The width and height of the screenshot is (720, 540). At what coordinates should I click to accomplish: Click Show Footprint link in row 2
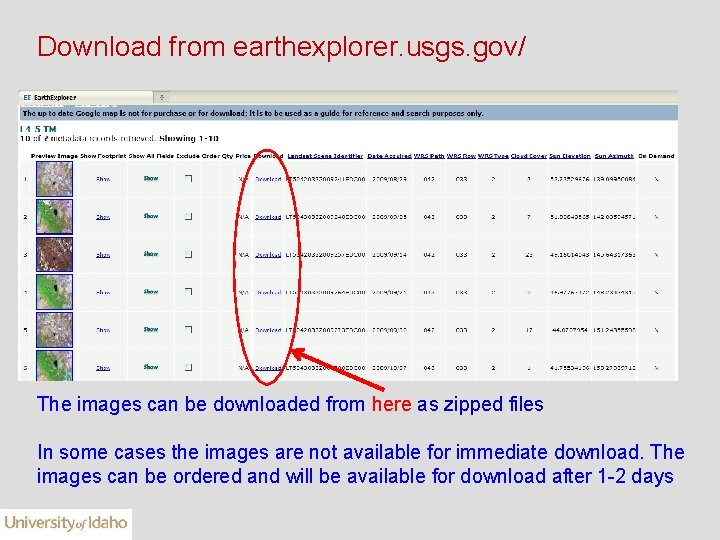click(103, 217)
